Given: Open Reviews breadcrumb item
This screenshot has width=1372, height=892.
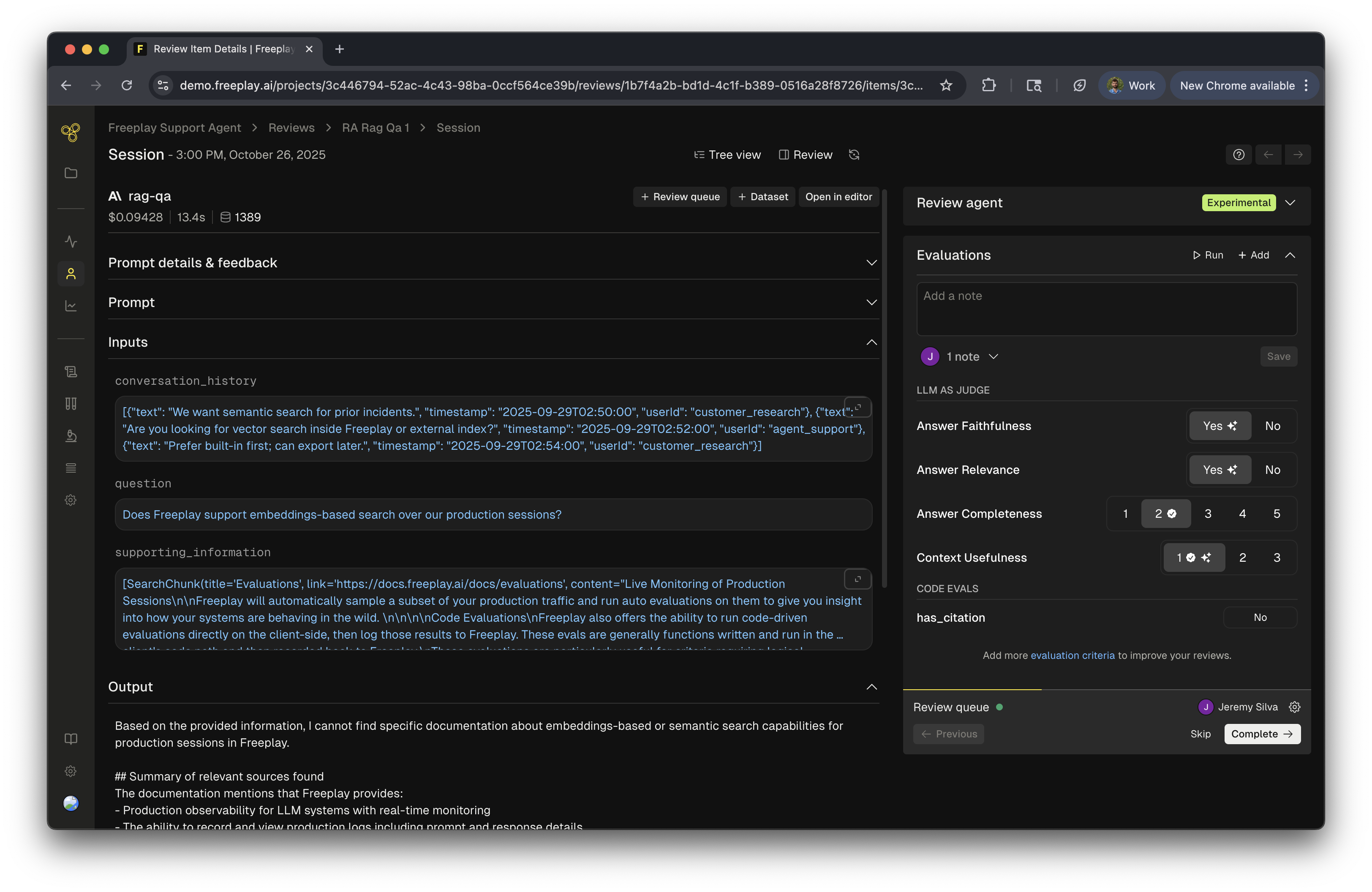Looking at the screenshot, I should point(291,128).
